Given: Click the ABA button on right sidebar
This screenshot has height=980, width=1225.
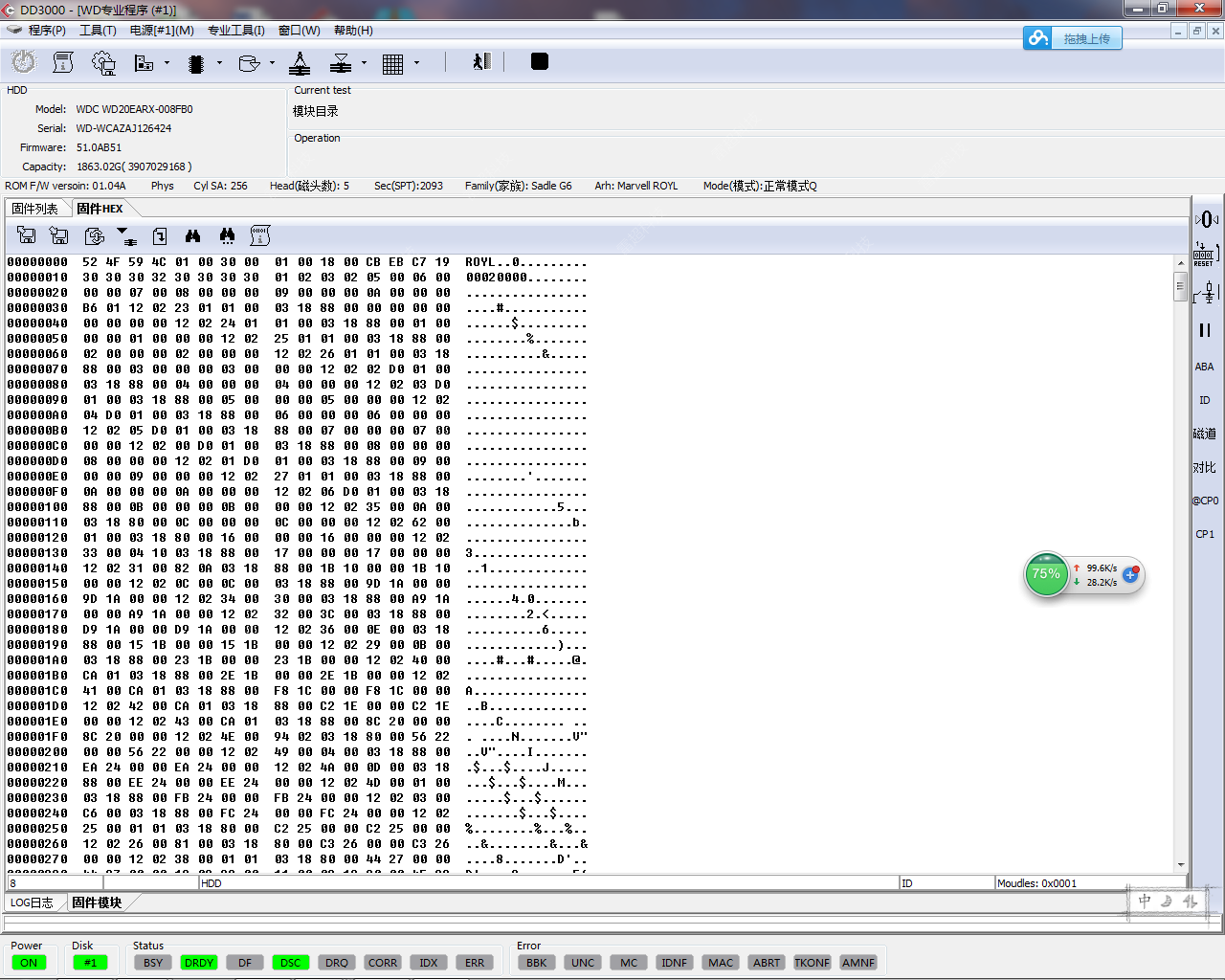Looking at the screenshot, I should pyautogui.click(x=1204, y=367).
